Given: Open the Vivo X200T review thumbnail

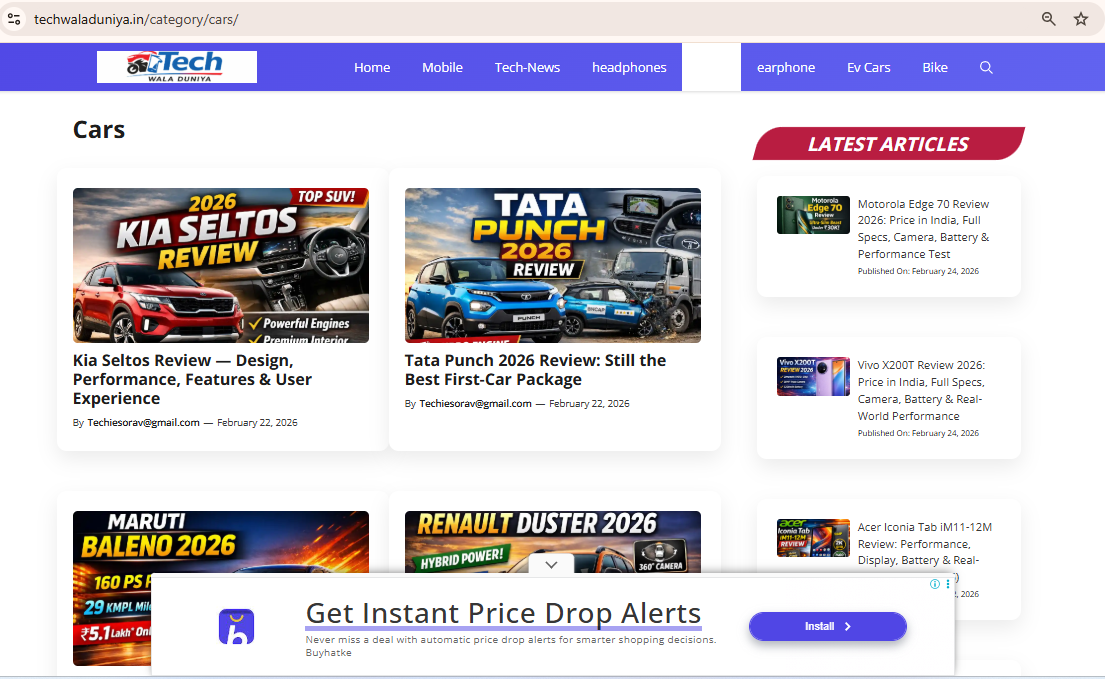Looking at the screenshot, I should click(813, 377).
